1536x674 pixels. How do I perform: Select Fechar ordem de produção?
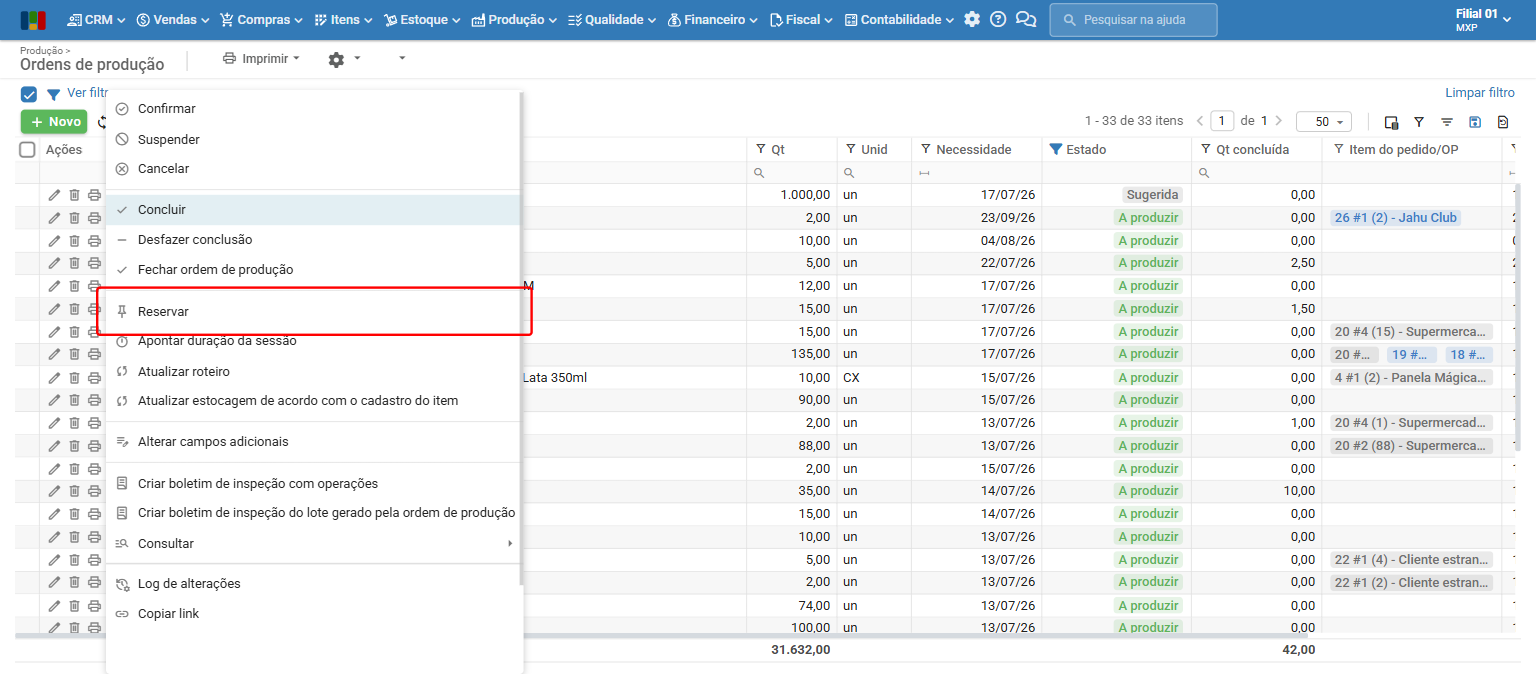[x=314, y=270]
